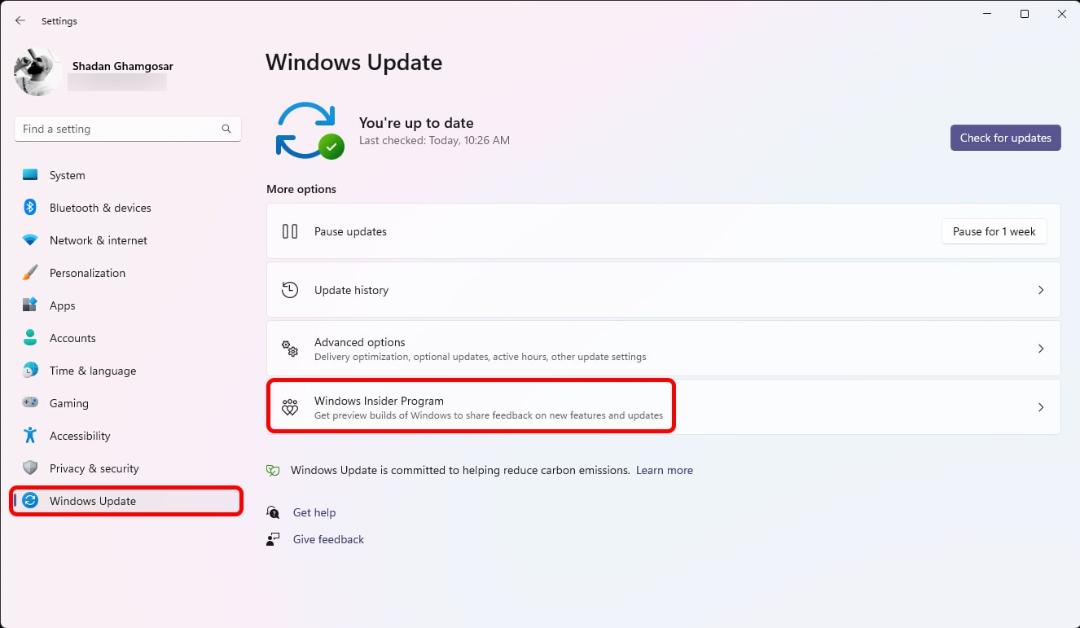Expand Advanced options chevron
The image size is (1080, 628).
pos(1040,348)
